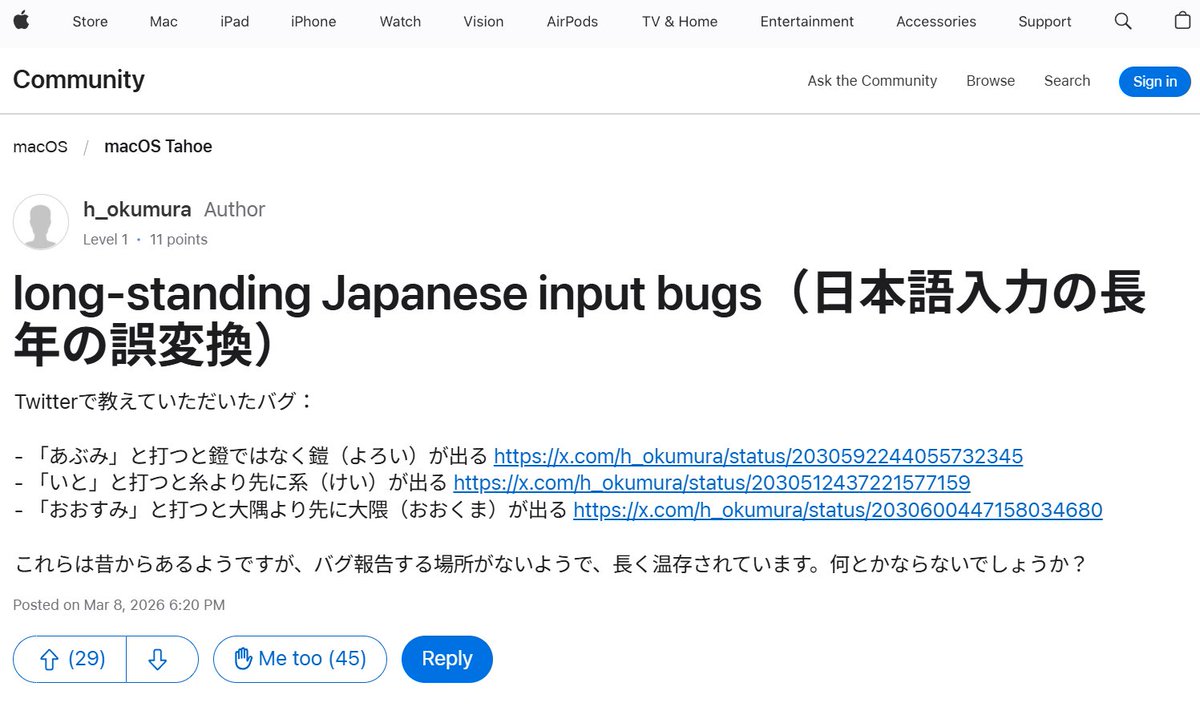Click the Me too (45) button

(x=300, y=659)
